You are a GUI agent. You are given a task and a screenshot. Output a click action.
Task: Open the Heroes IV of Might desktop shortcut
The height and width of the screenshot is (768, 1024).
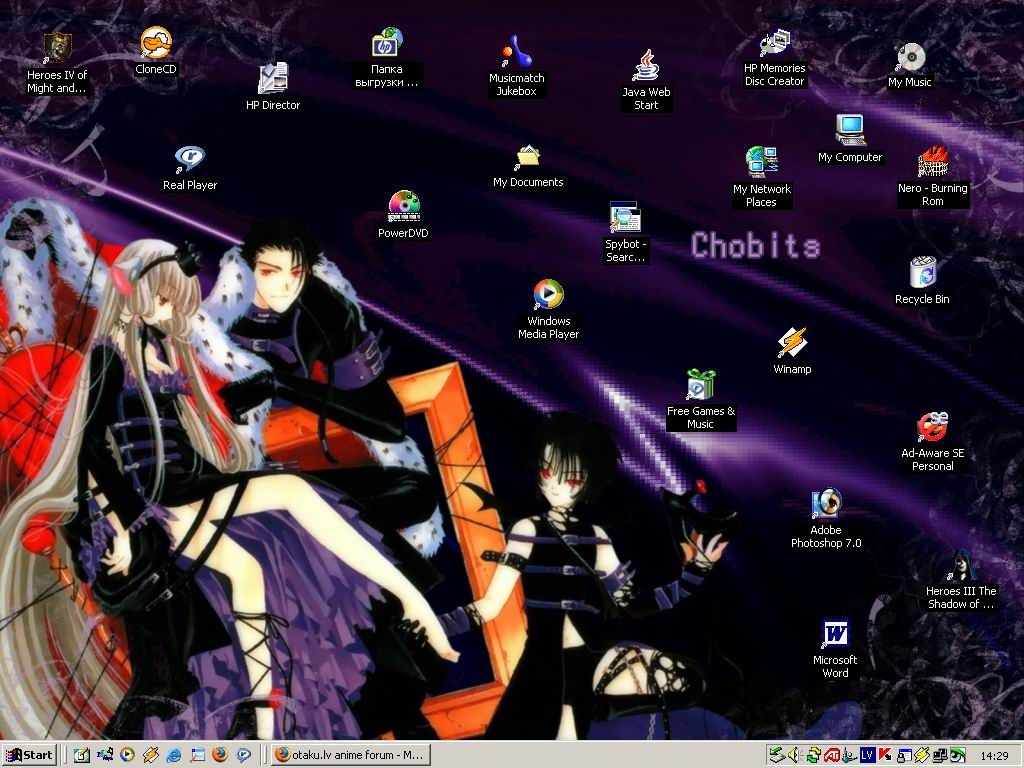(x=57, y=63)
